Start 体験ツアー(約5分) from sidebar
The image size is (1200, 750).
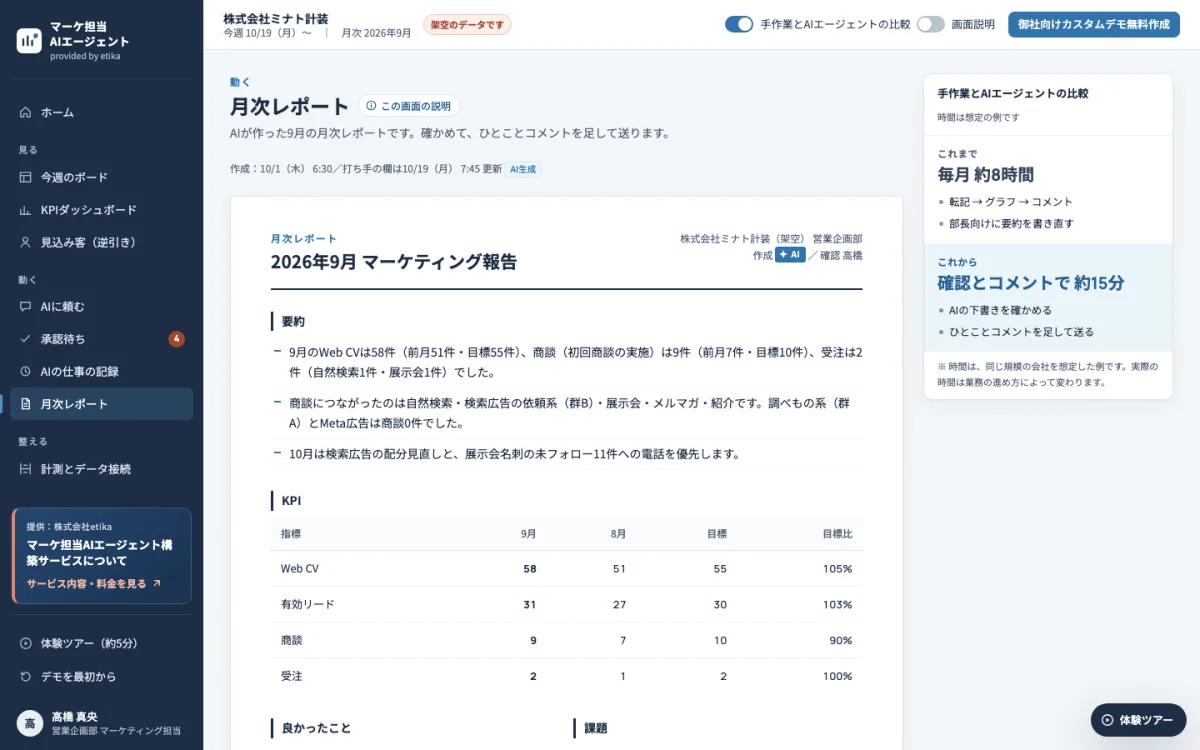click(x=101, y=644)
